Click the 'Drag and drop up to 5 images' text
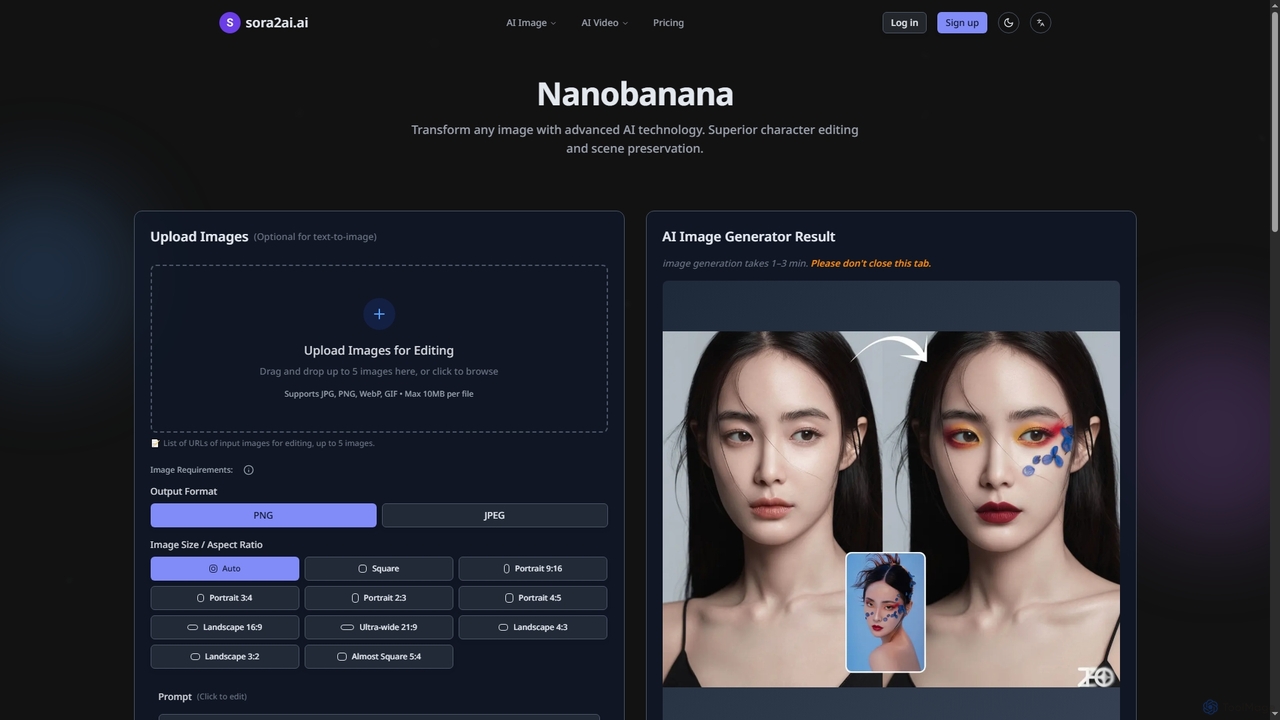This screenshot has height=720, width=1280. pyautogui.click(x=379, y=371)
